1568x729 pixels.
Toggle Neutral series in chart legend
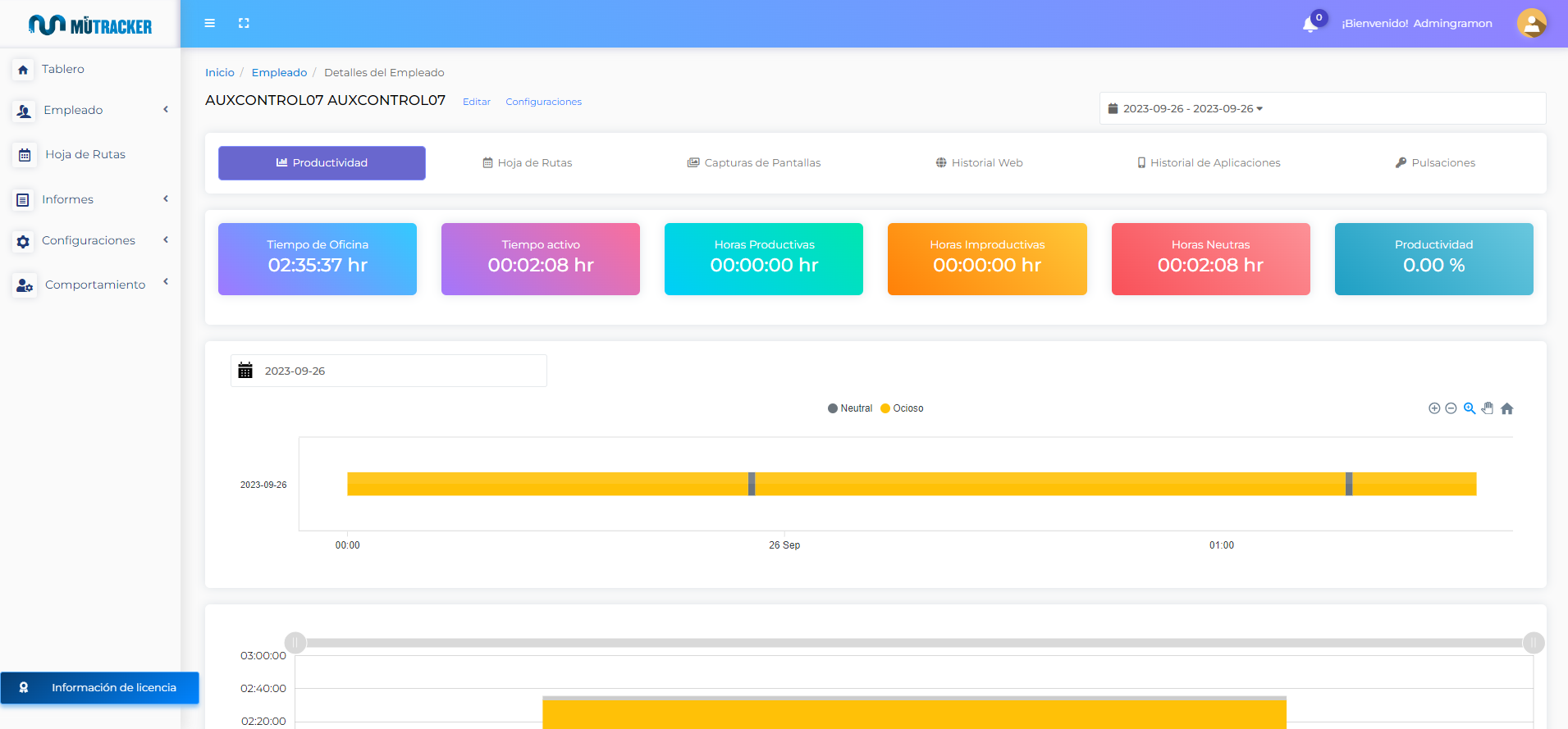(850, 408)
